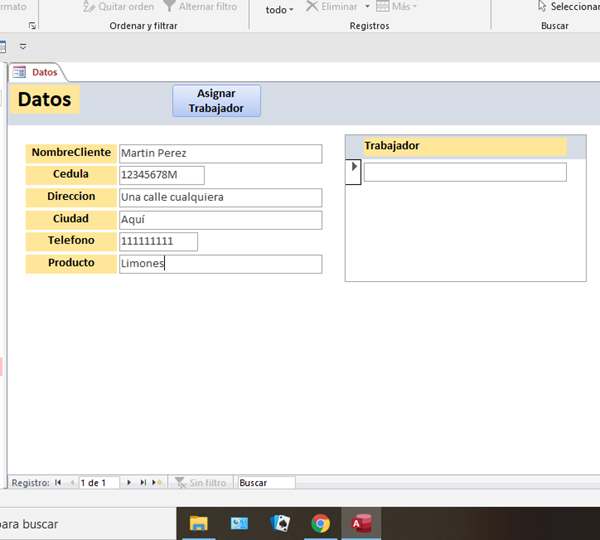Screen dimensions: 600x540
Task: Click the Access icon in taskbar
Action: pyautogui.click(x=360, y=523)
